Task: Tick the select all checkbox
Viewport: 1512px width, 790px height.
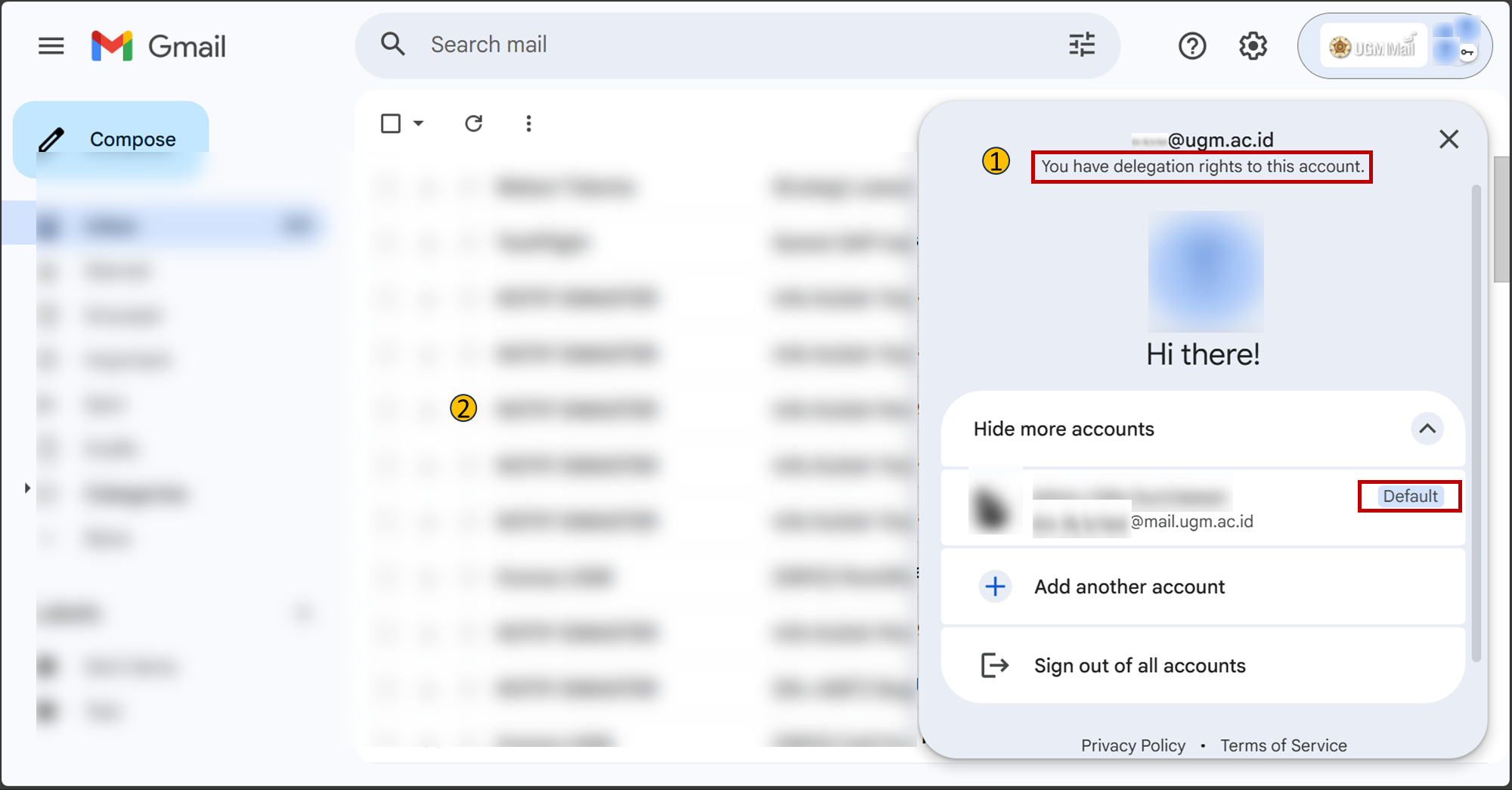Action: [391, 123]
